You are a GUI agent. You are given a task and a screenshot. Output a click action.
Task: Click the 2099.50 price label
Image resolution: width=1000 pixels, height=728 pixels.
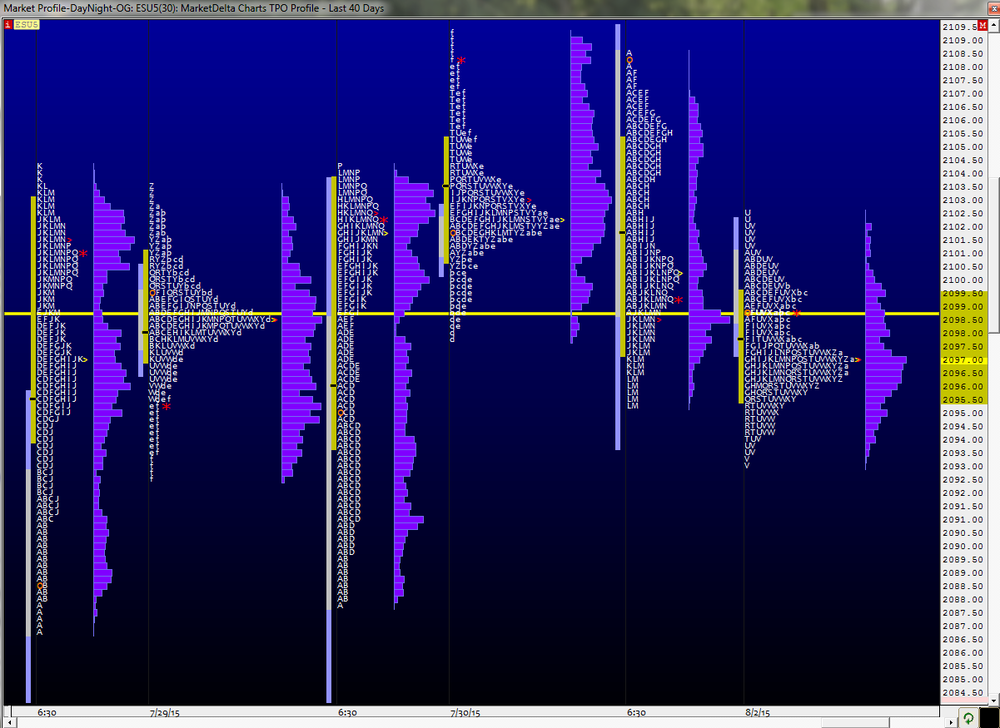[x=963, y=293]
